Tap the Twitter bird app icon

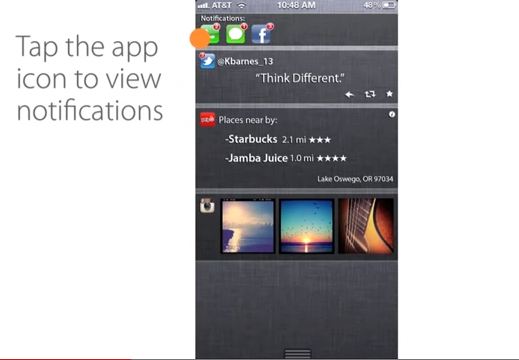tap(208, 61)
